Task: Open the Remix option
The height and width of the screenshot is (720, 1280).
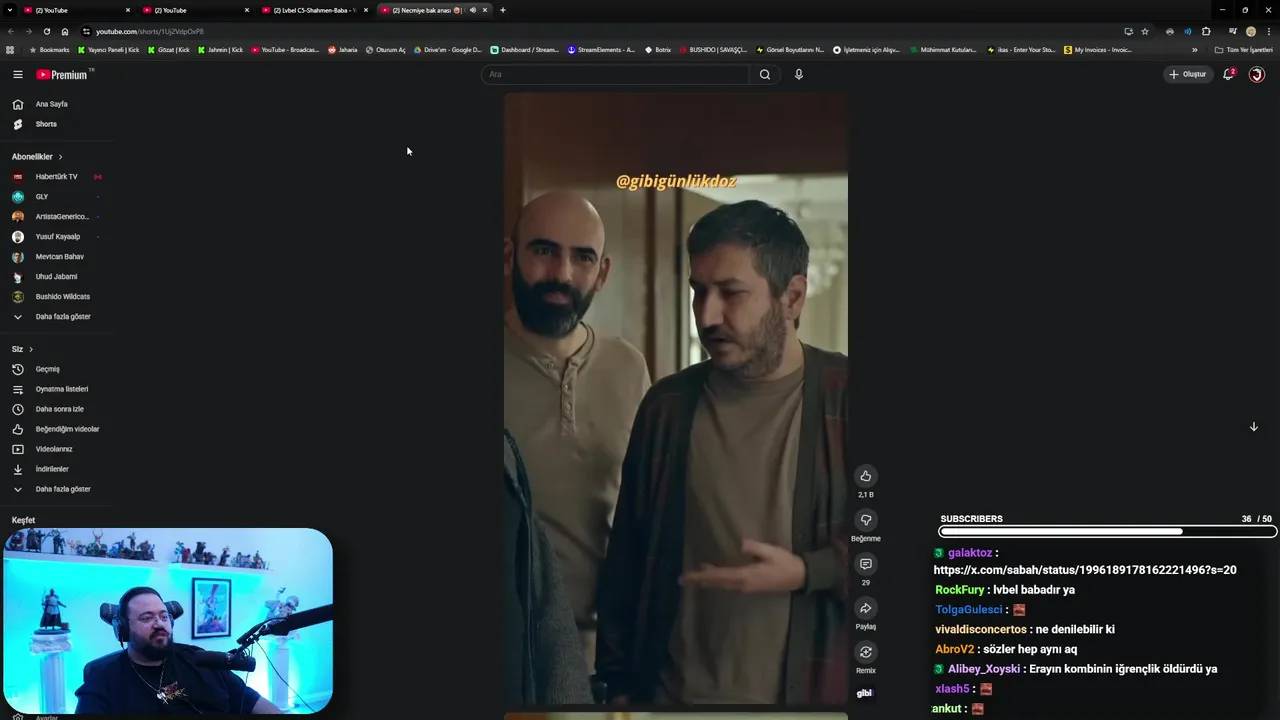Action: coord(866,652)
